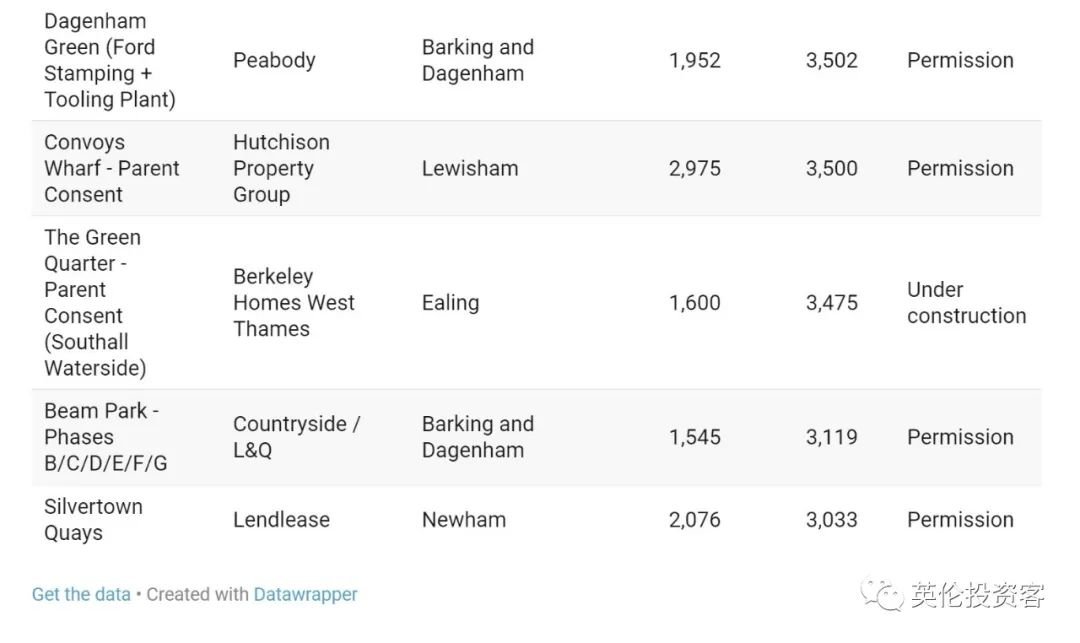Click the Lewisham borough cell

click(x=470, y=168)
